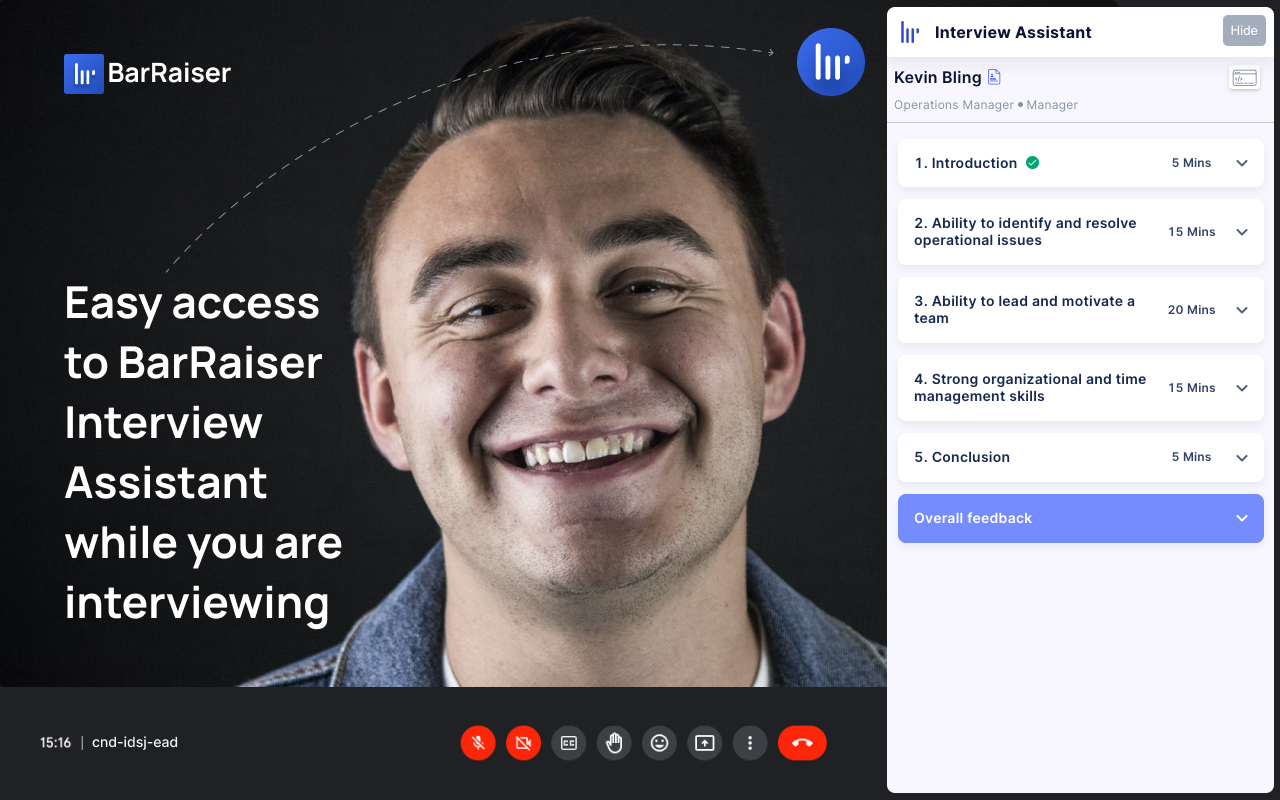Toggle closed captions
Viewport: 1280px width, 800px height.
point(569,743)
